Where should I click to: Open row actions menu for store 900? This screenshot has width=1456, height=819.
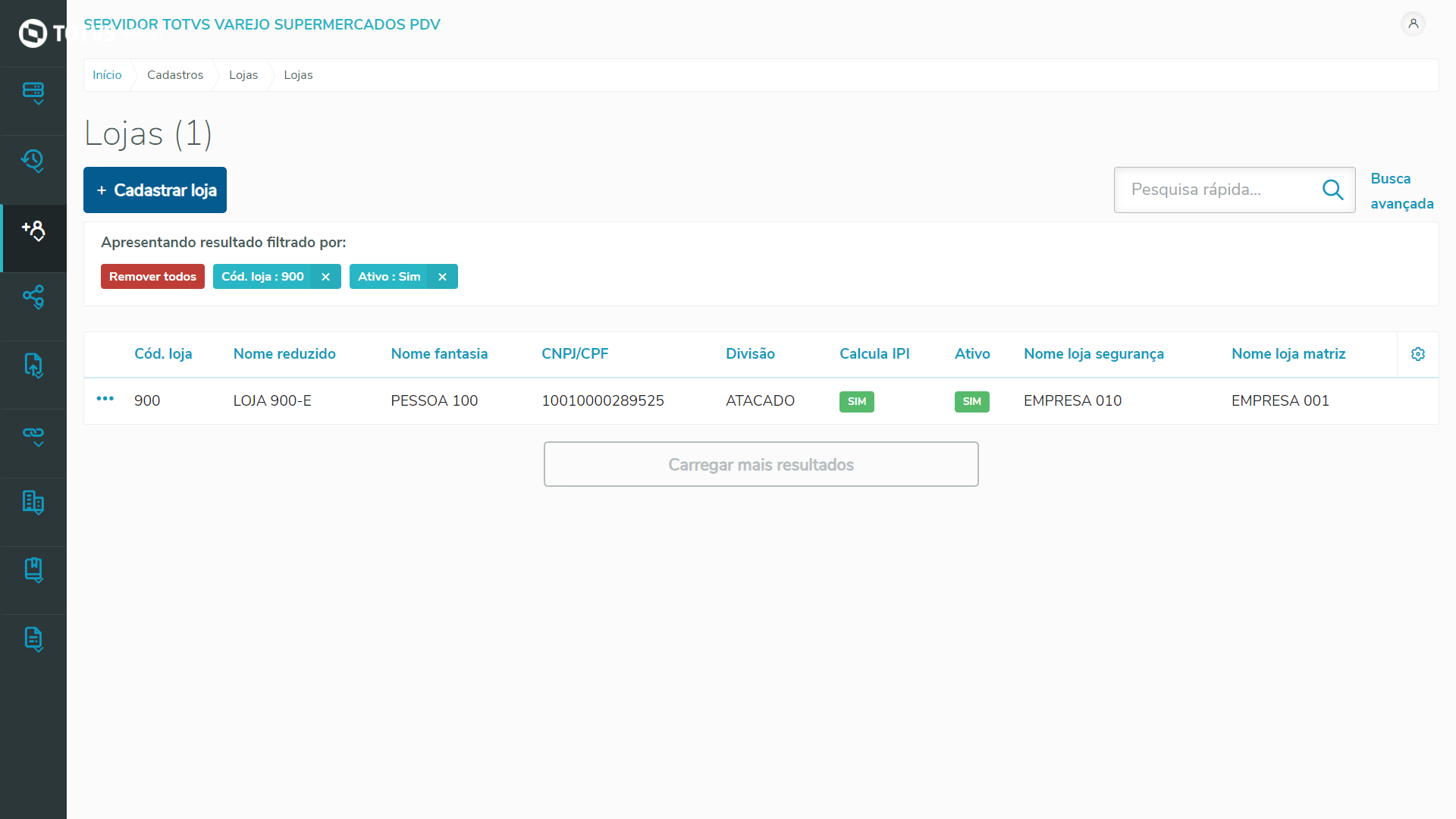105,399
